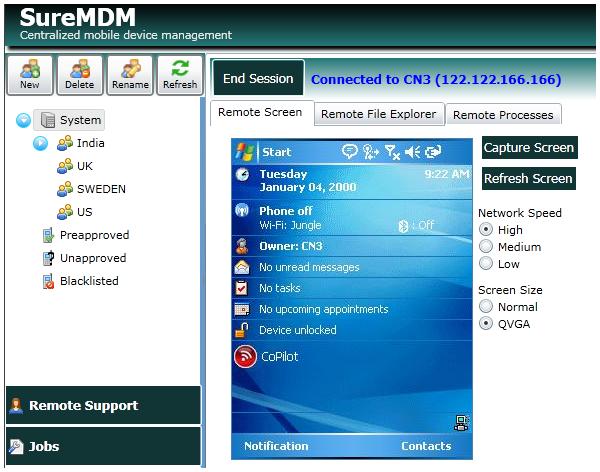Select High network speed
This screenshot has width=600, height=472.
(486, 229)
